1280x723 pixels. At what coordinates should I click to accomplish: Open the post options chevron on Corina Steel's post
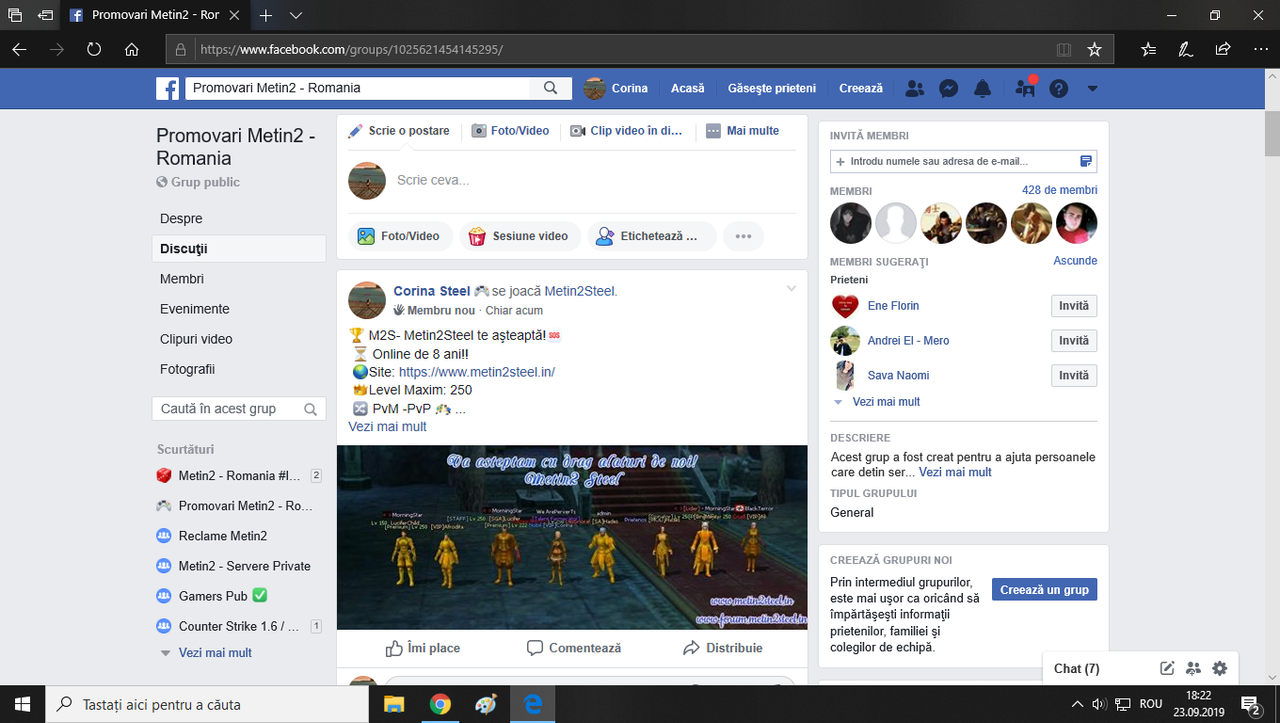[x=791, y=289]
